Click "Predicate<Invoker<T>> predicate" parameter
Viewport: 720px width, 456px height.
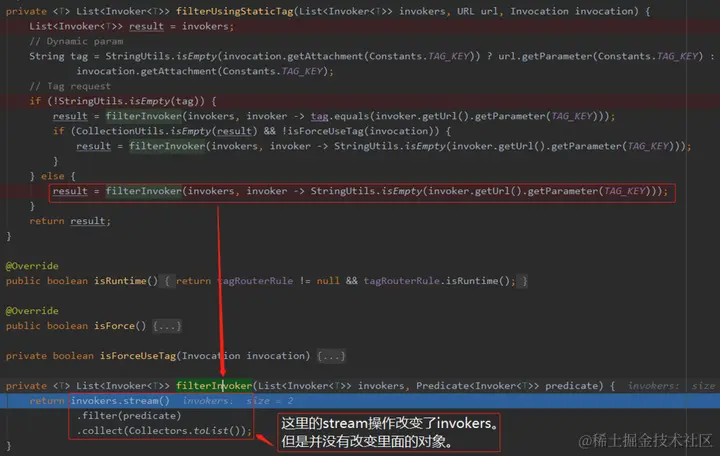pos(509,386)
